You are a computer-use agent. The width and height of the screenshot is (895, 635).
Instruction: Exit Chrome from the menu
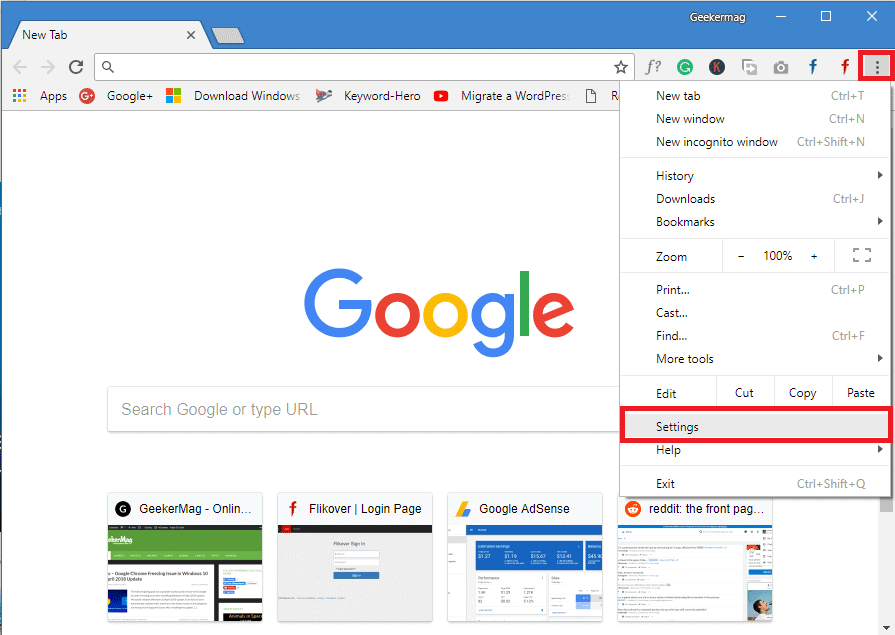[755, 484]
